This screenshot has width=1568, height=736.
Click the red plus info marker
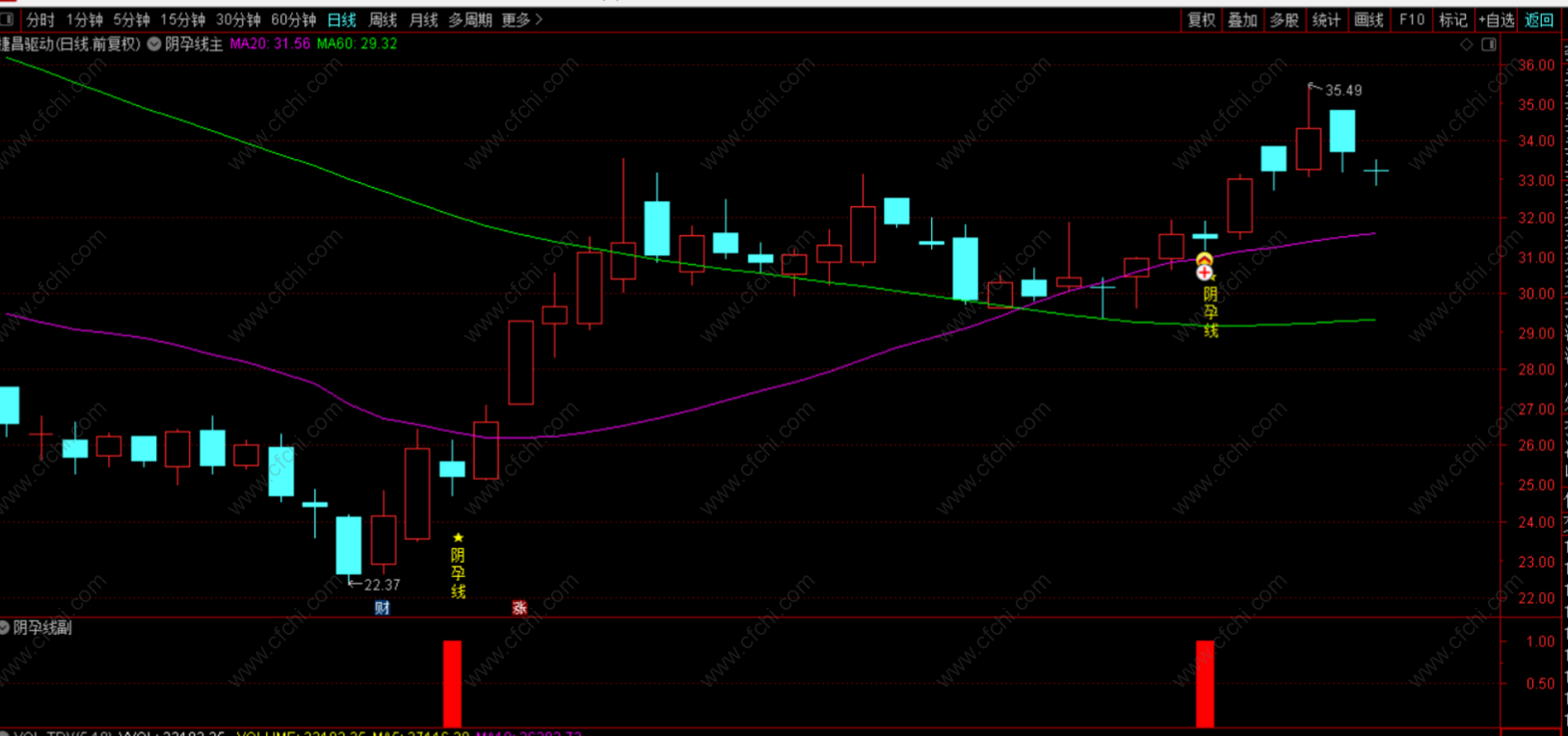coord(1205,274)
